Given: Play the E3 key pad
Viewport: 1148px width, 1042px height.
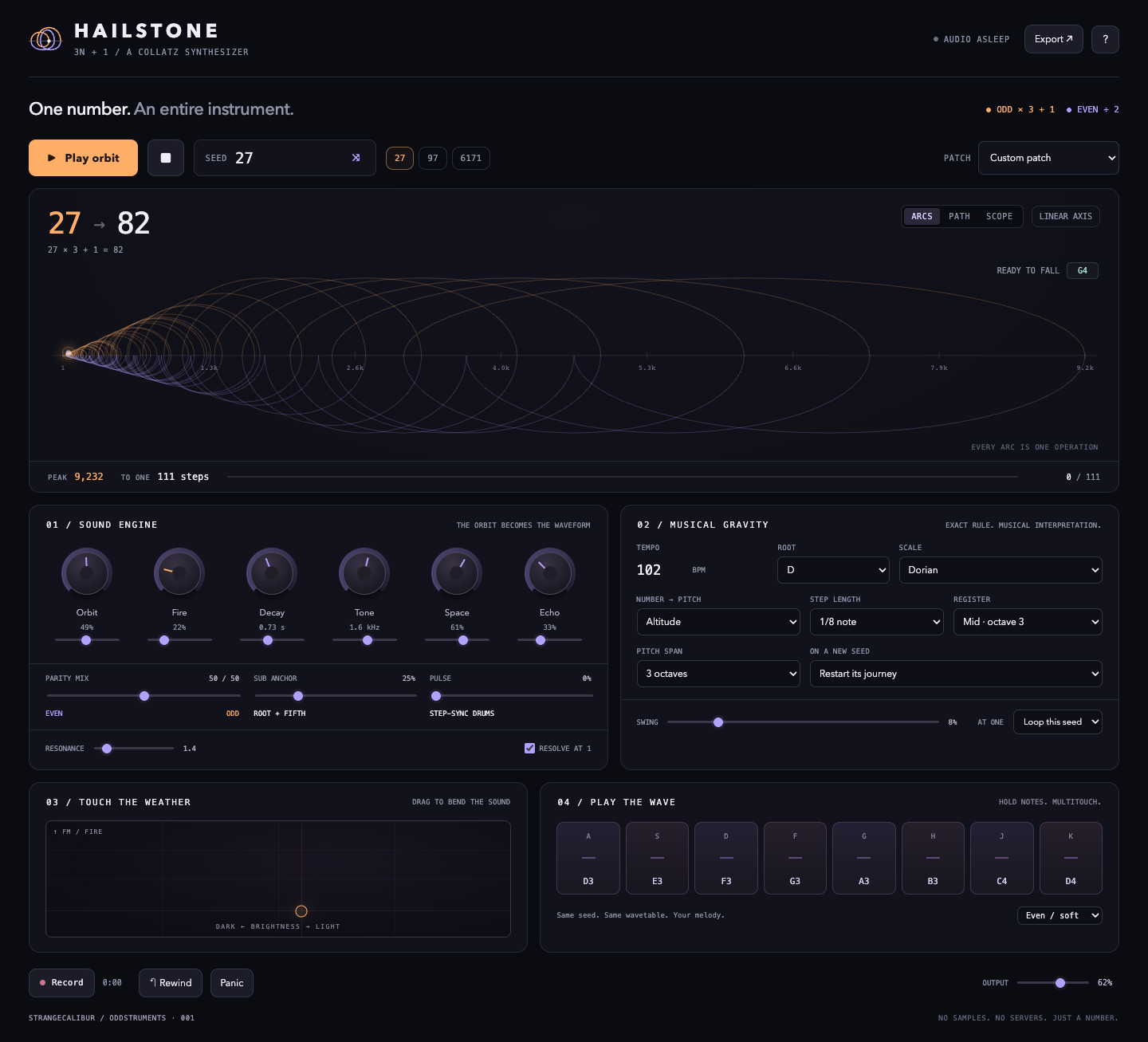Looking at the screenshot, I should (x=657, y=858).
